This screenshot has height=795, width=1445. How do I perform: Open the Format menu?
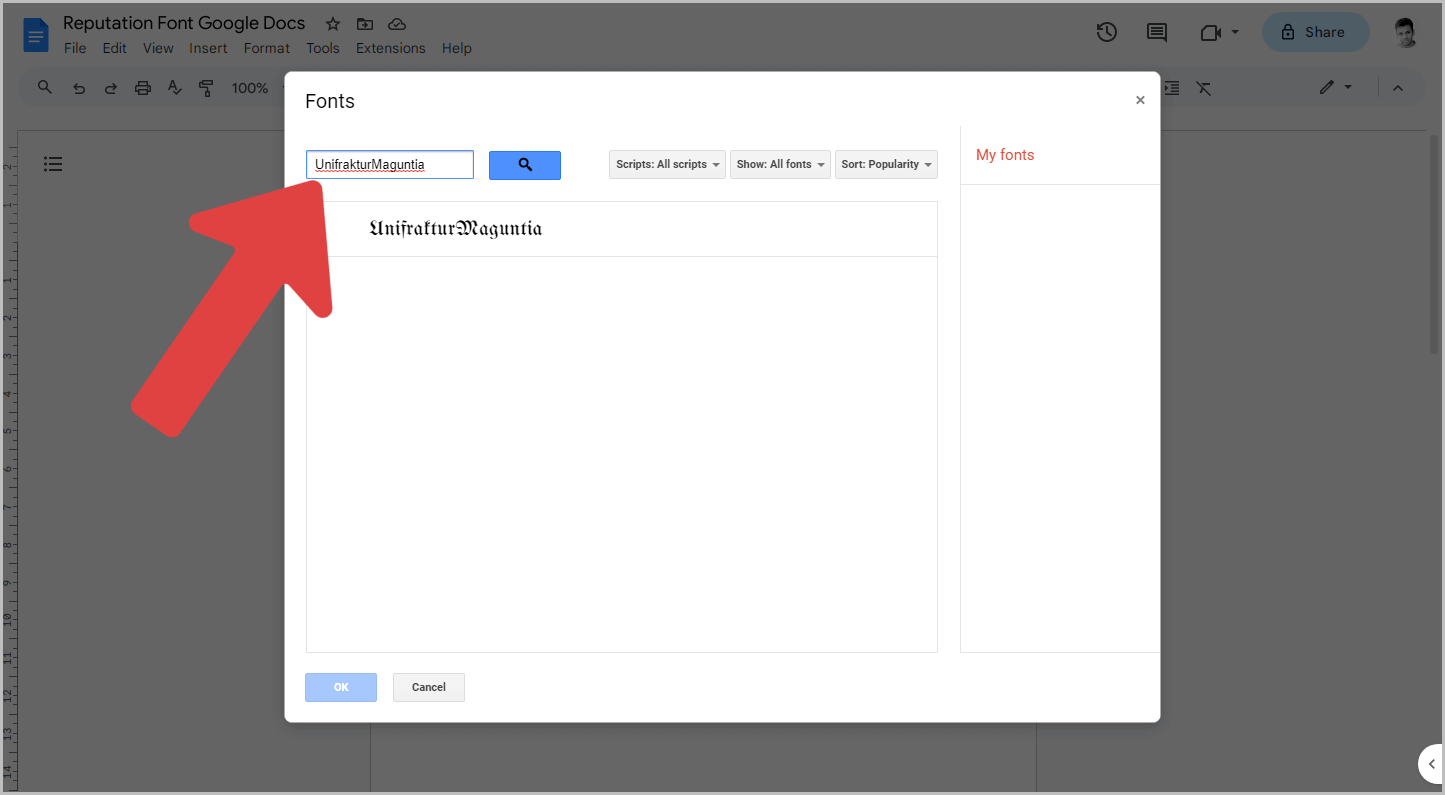click(x=266, y=48)
